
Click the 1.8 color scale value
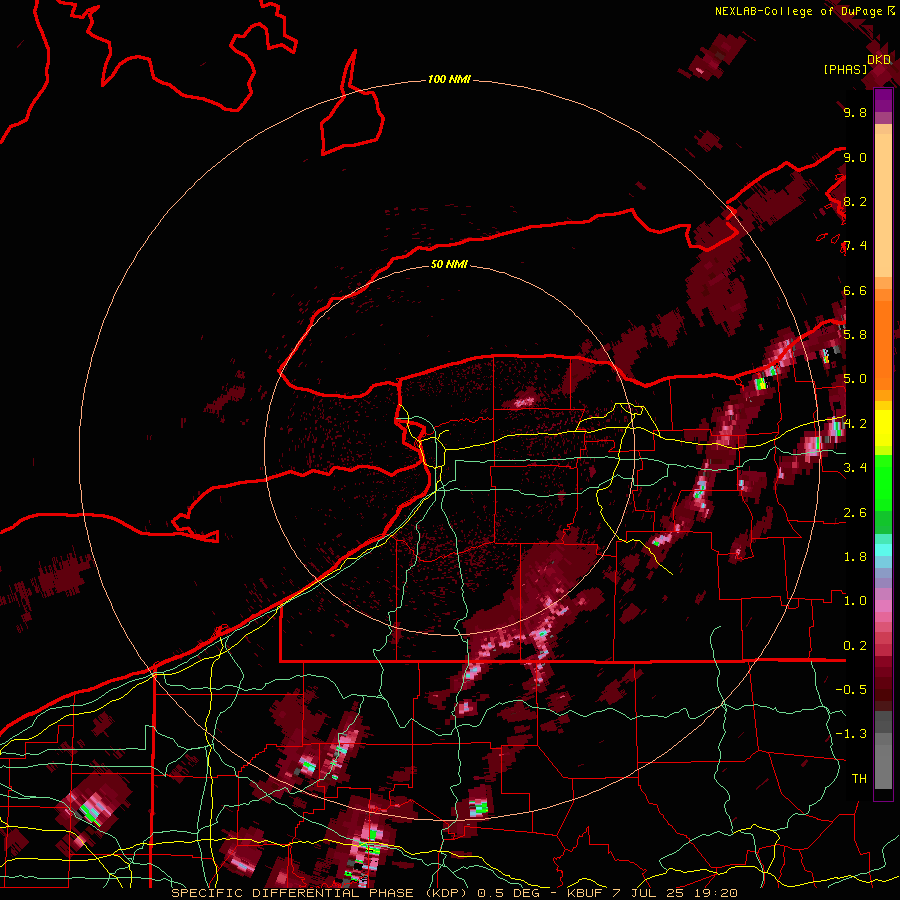click(855, 556)
